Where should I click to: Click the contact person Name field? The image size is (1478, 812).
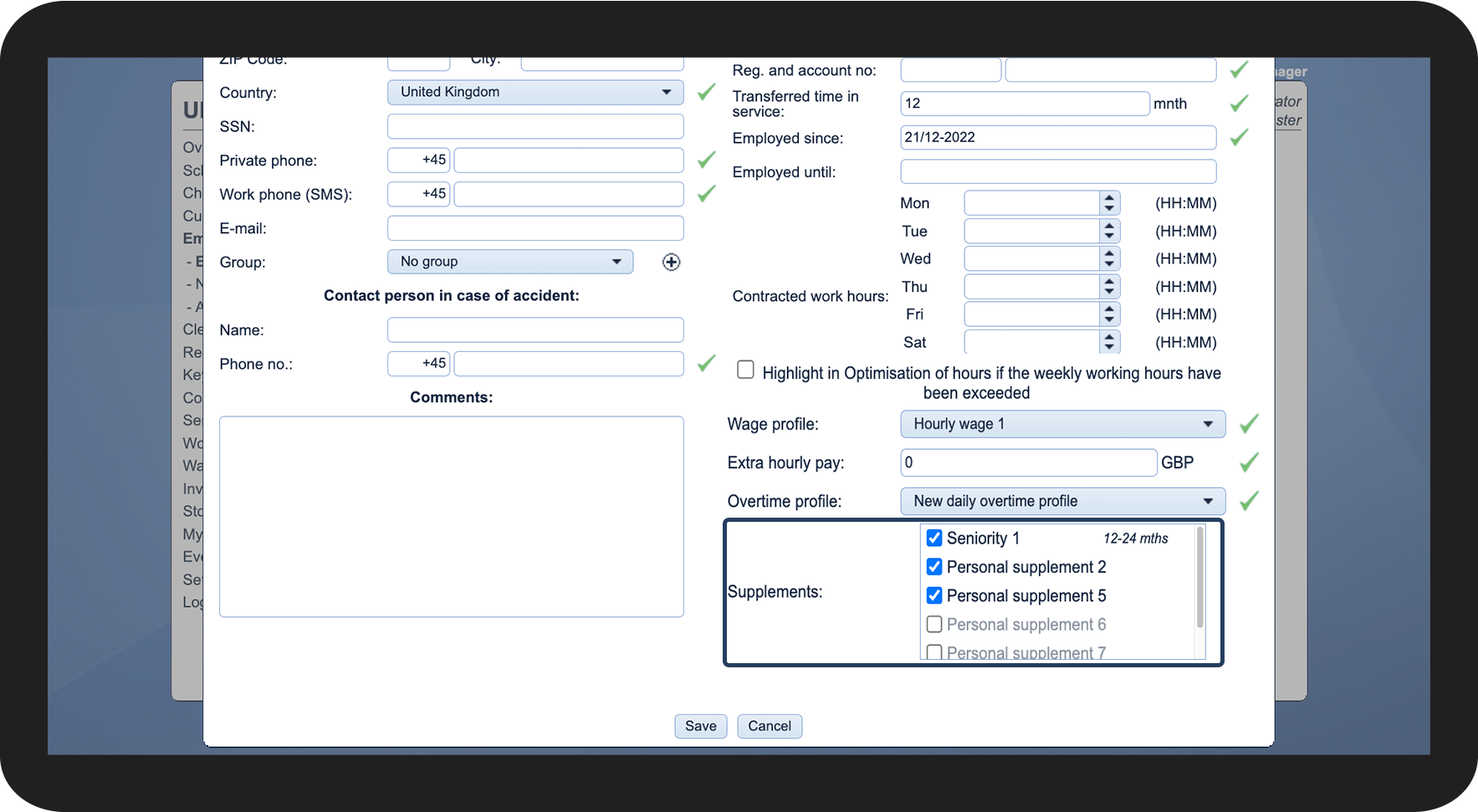pos(535,329)
